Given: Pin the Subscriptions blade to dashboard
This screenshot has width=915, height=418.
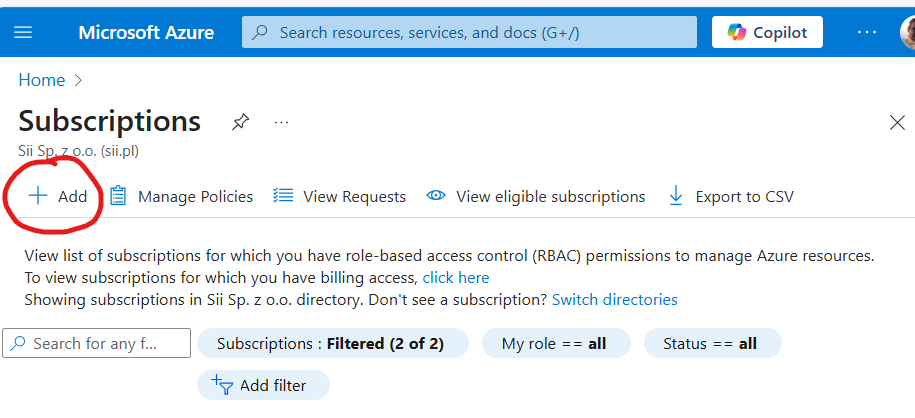Looking at the screenshot, I should 240,122.
